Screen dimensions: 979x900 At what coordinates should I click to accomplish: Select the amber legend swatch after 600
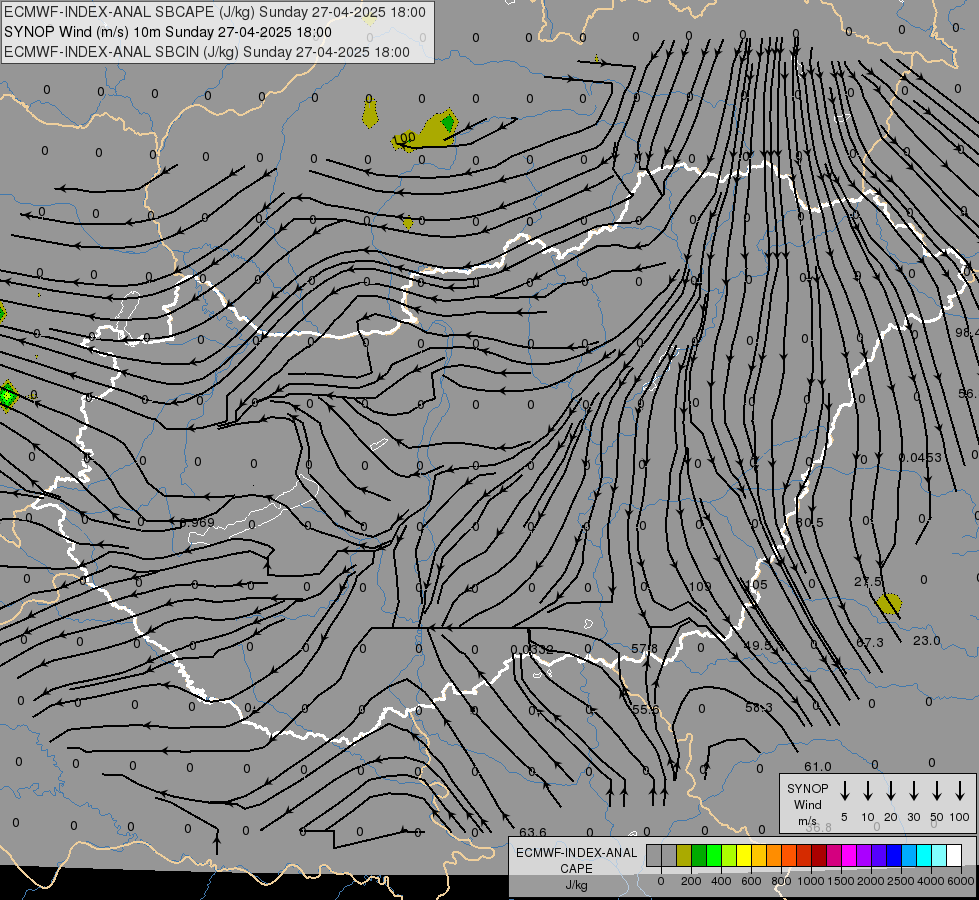[759, 855]
